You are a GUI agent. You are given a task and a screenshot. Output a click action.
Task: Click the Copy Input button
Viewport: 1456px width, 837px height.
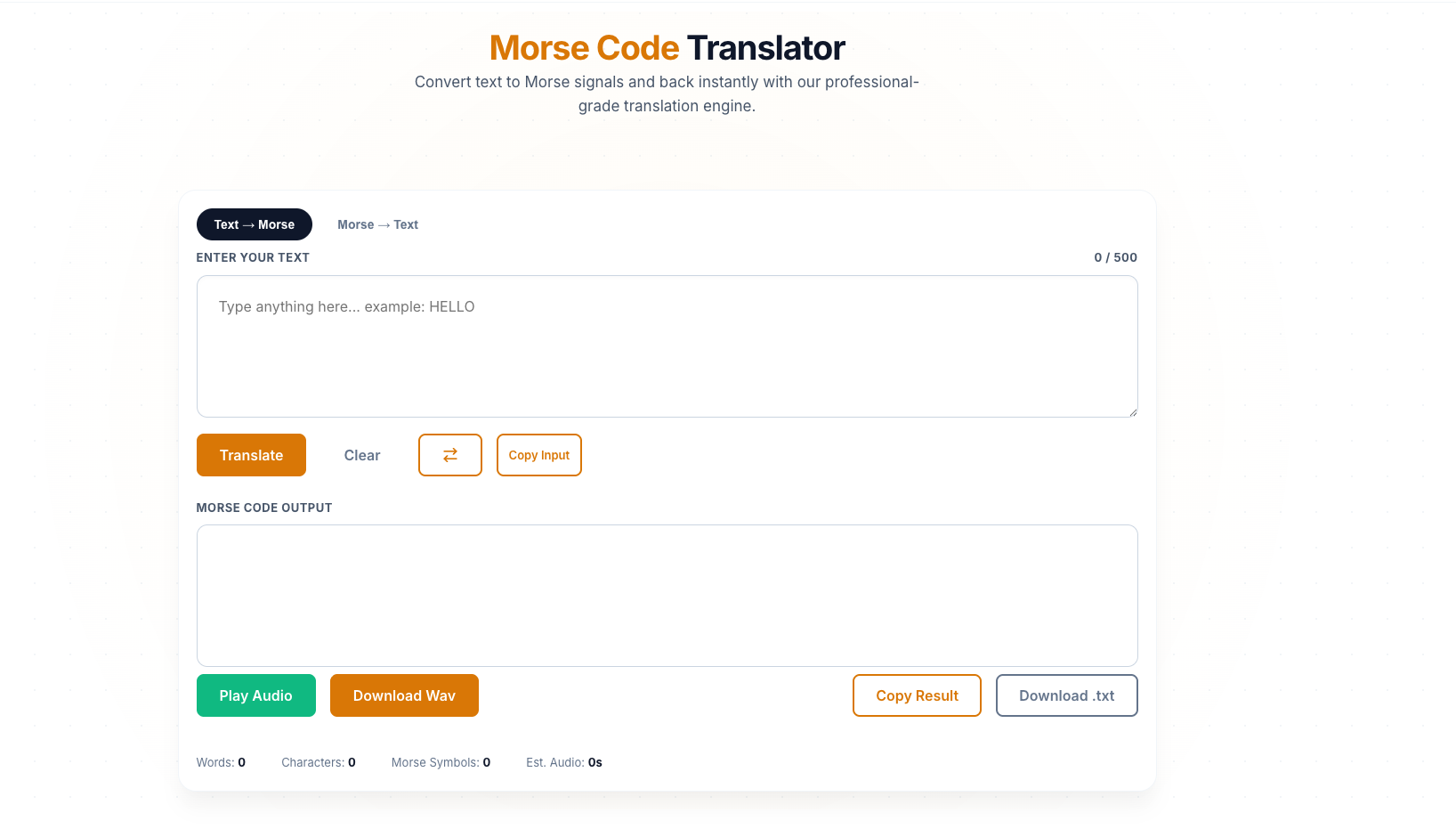click(x=538, y=455)
